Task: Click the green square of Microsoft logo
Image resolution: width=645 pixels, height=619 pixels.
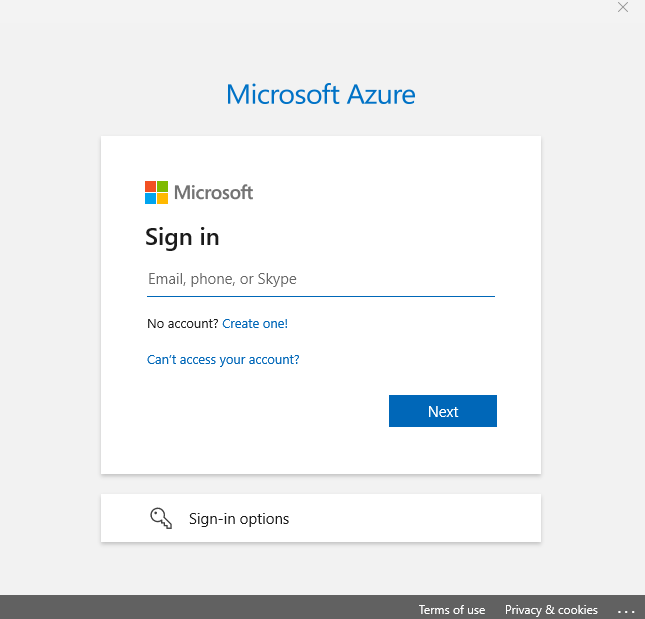Action: pos(162,186)
